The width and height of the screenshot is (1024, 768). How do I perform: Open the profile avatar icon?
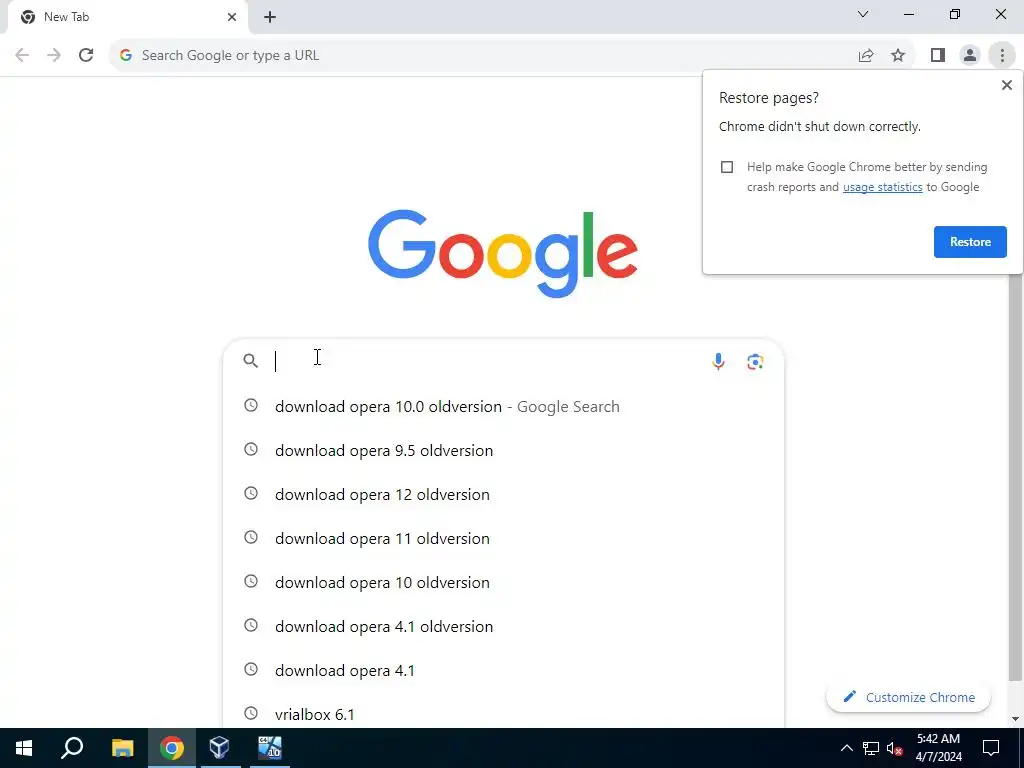coord(970,56)
